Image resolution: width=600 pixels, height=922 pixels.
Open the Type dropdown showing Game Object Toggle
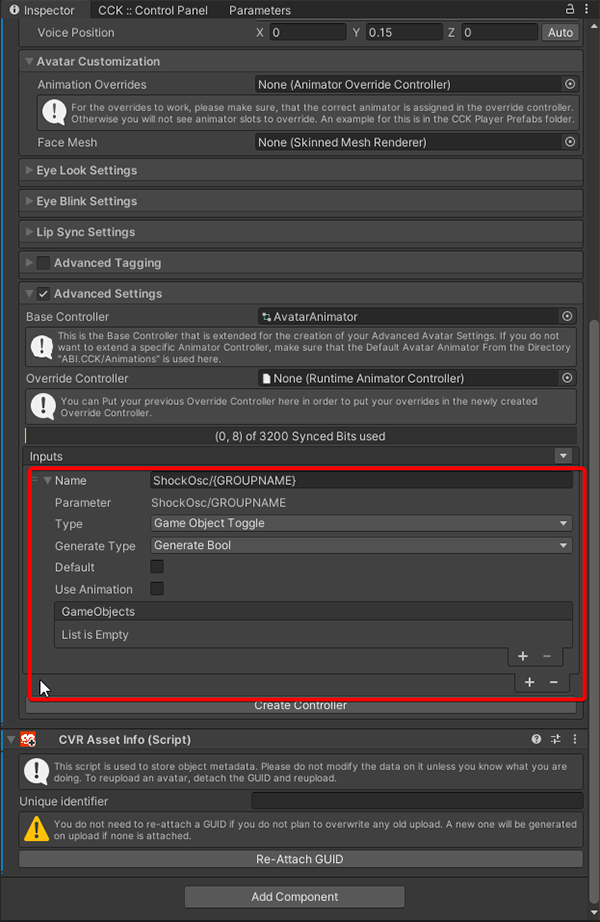361,523
